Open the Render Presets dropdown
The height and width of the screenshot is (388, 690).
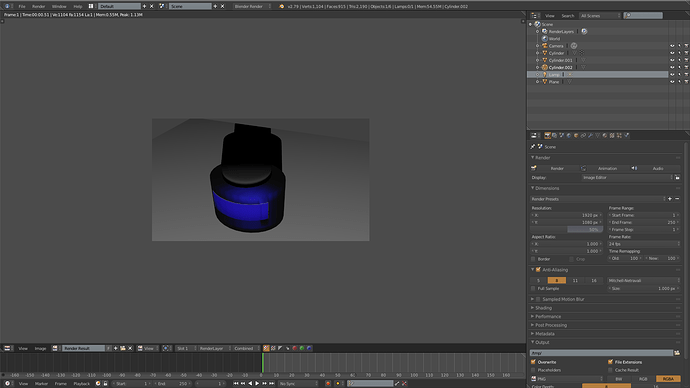tap(598, 199)
